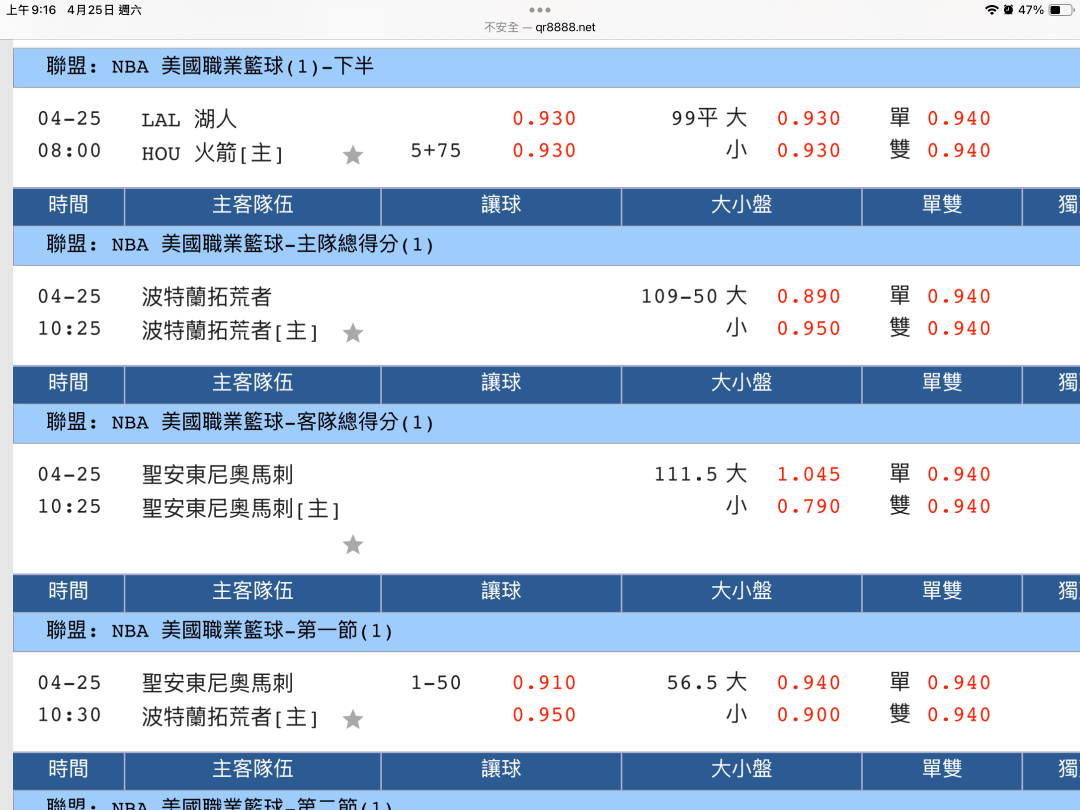Screen dimensions: 1080x810
Task: Tap the qr8888.net address bar
Action: point(539,28)
